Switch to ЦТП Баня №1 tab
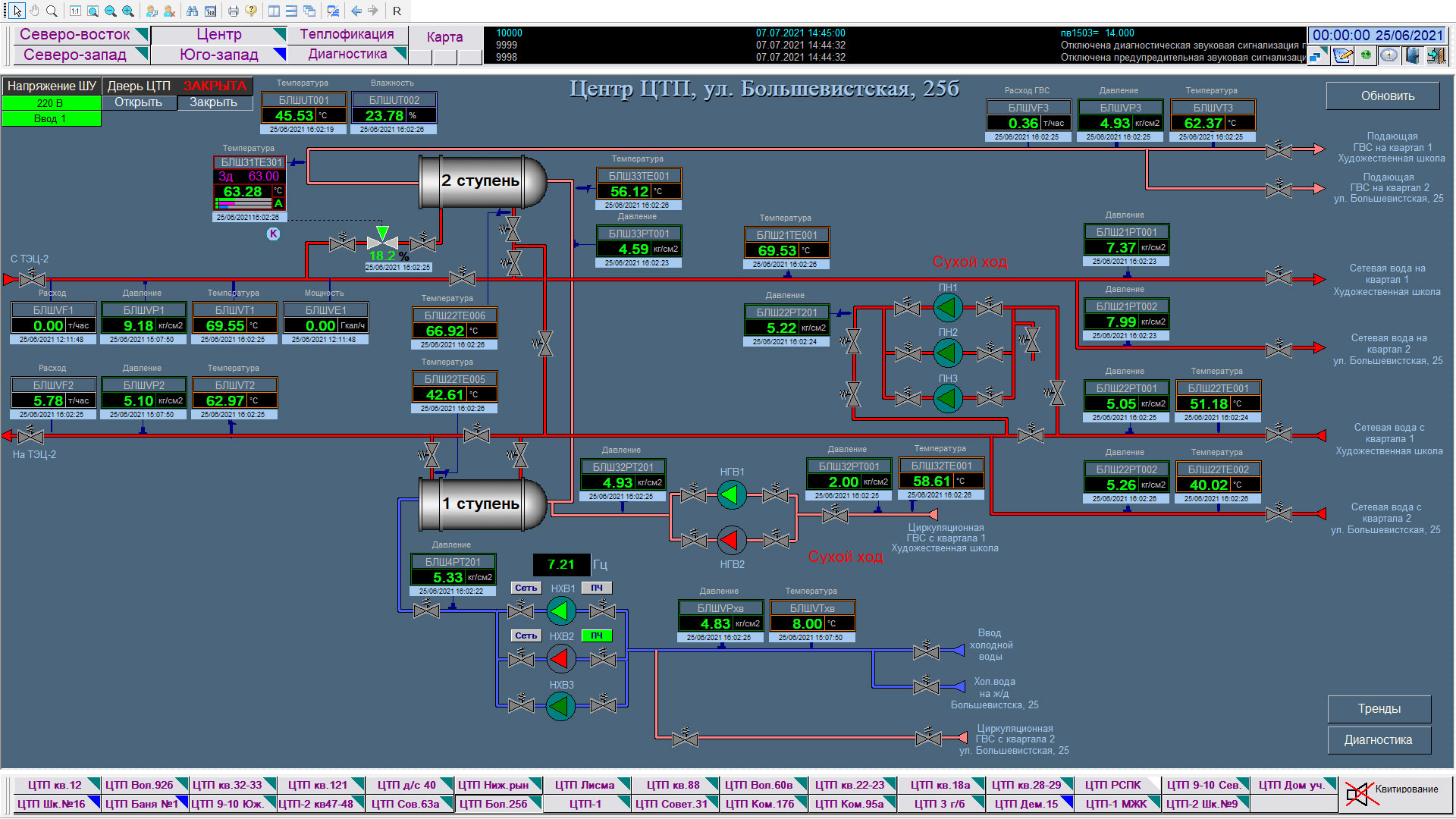 point(146,803)
